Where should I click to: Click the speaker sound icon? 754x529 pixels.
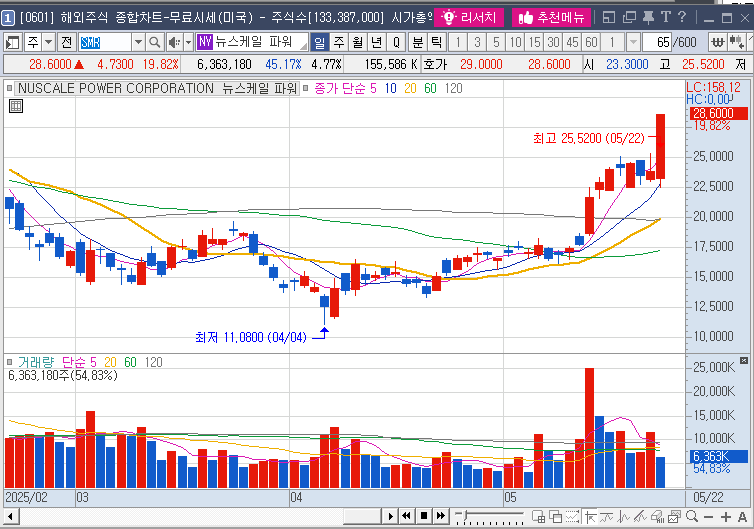(x=174, y=42)
